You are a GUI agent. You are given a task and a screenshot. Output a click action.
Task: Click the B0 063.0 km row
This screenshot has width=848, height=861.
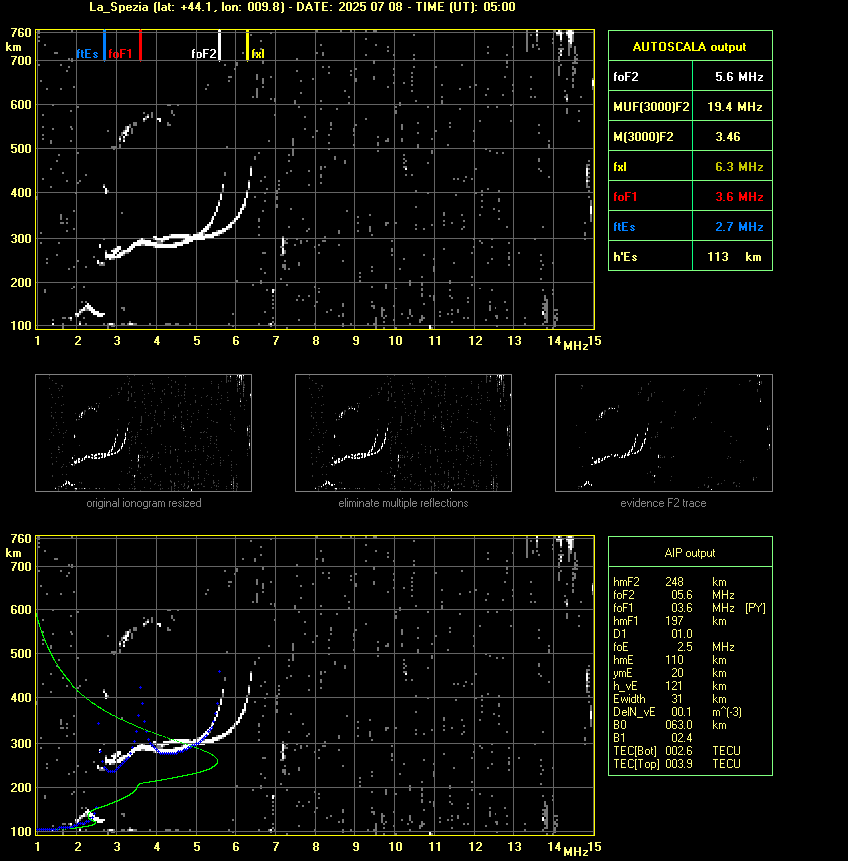(670, 725)
